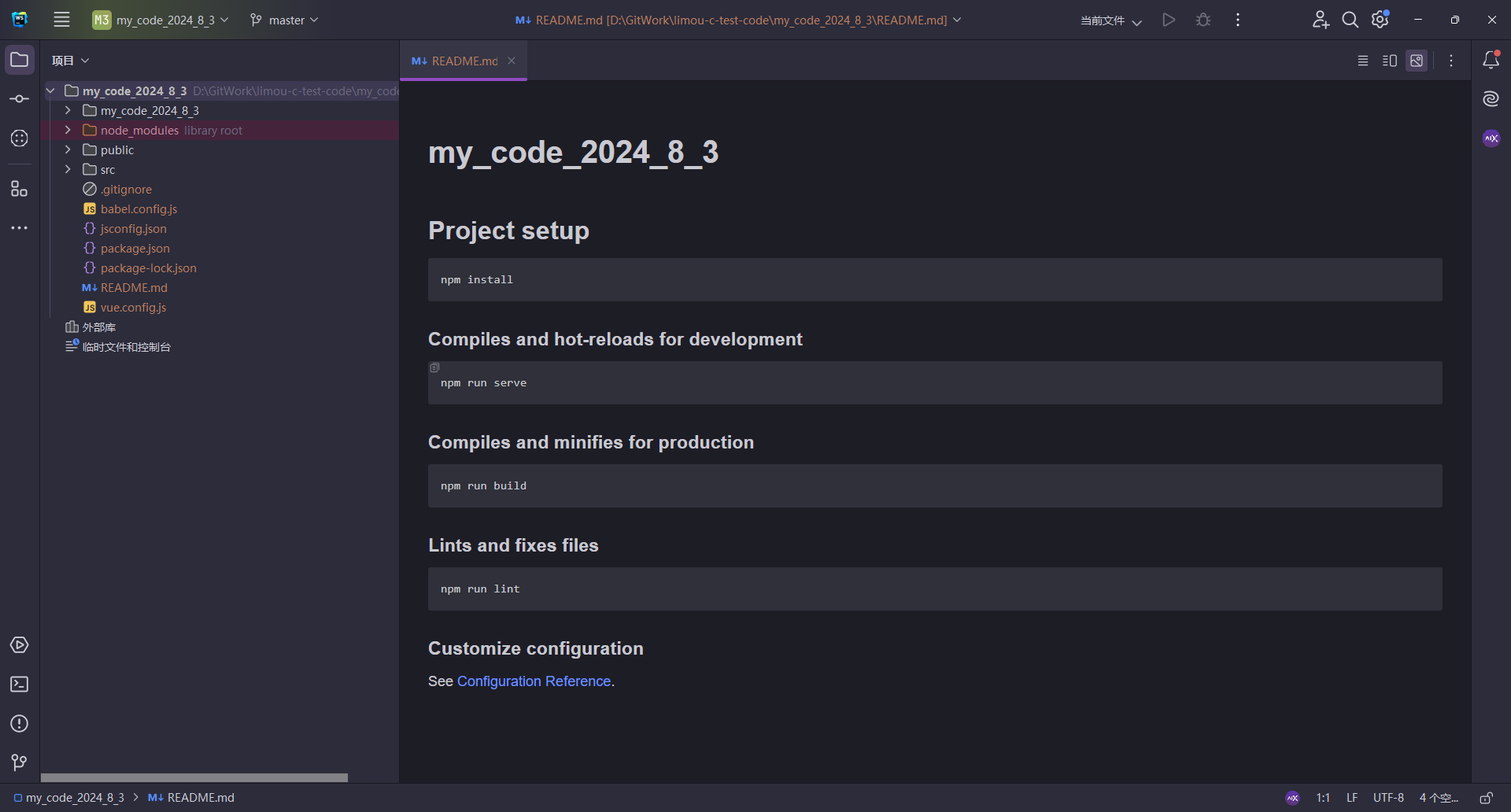Click the Search Everywhere magnifier icon
The width and height of the screenshot is (1511, 812).
(1350, 20)
